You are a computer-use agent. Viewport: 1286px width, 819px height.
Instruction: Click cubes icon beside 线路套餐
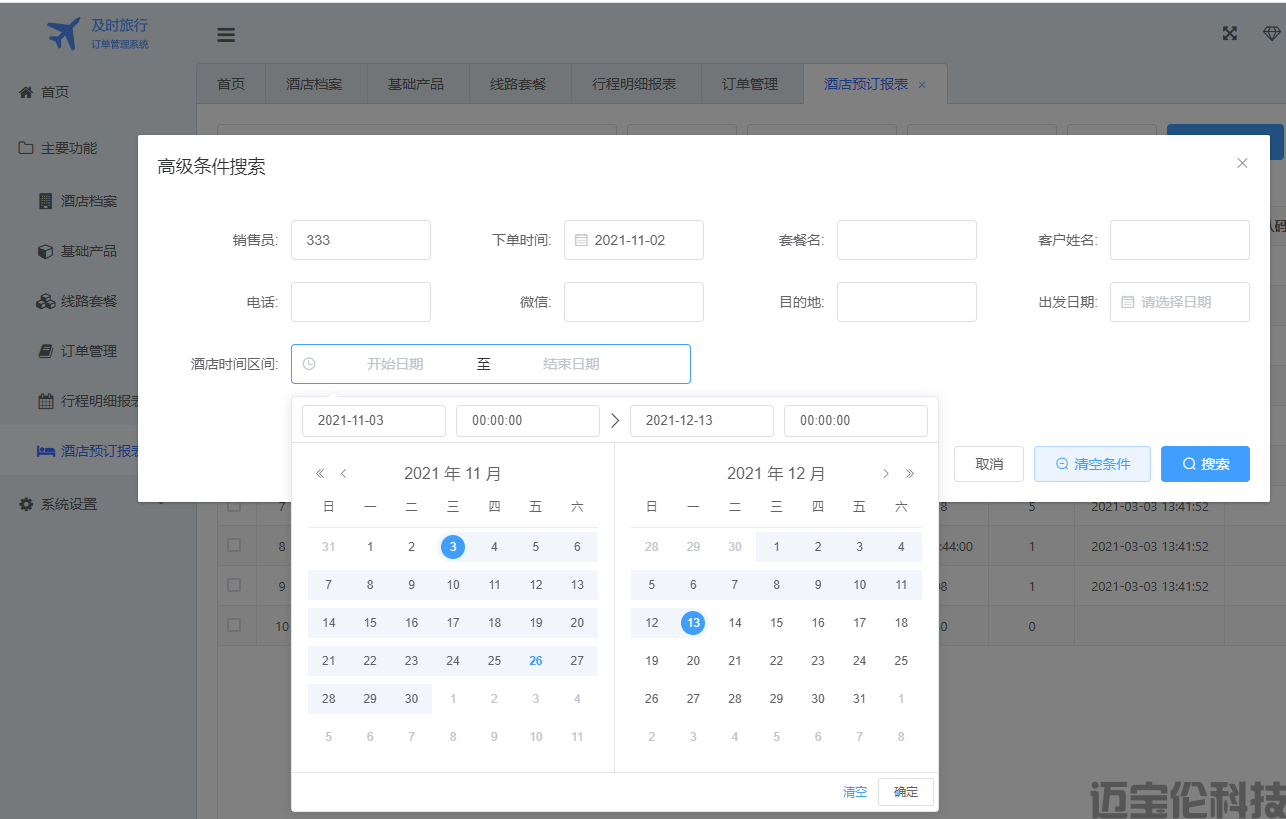click(x=46, y=301)
